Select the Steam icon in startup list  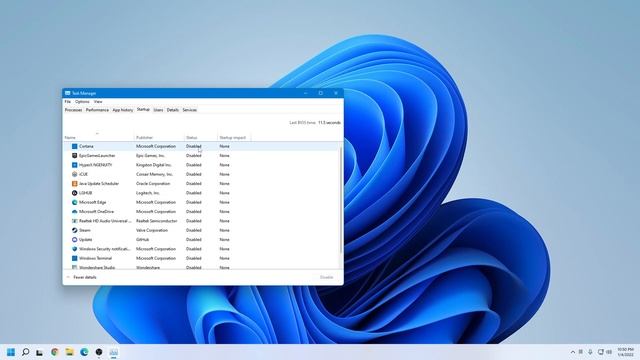(74, 230)
